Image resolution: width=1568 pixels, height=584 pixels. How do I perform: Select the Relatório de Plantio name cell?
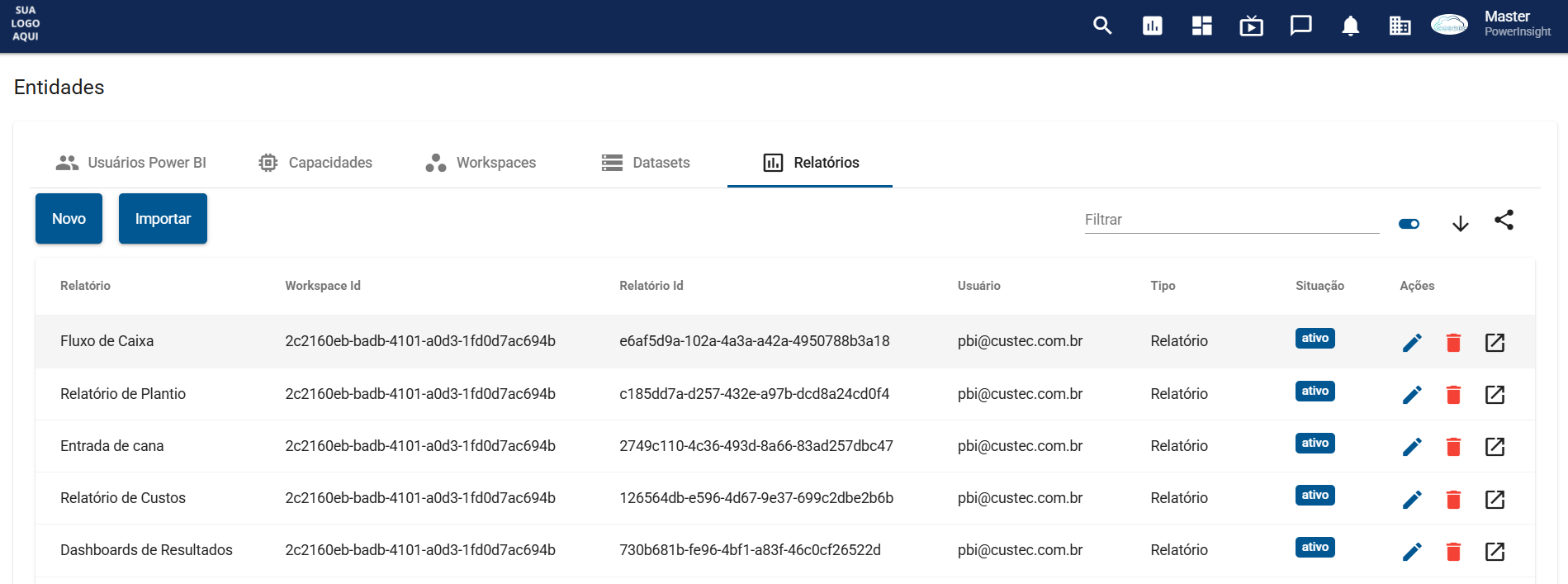(x=123, y=394)
